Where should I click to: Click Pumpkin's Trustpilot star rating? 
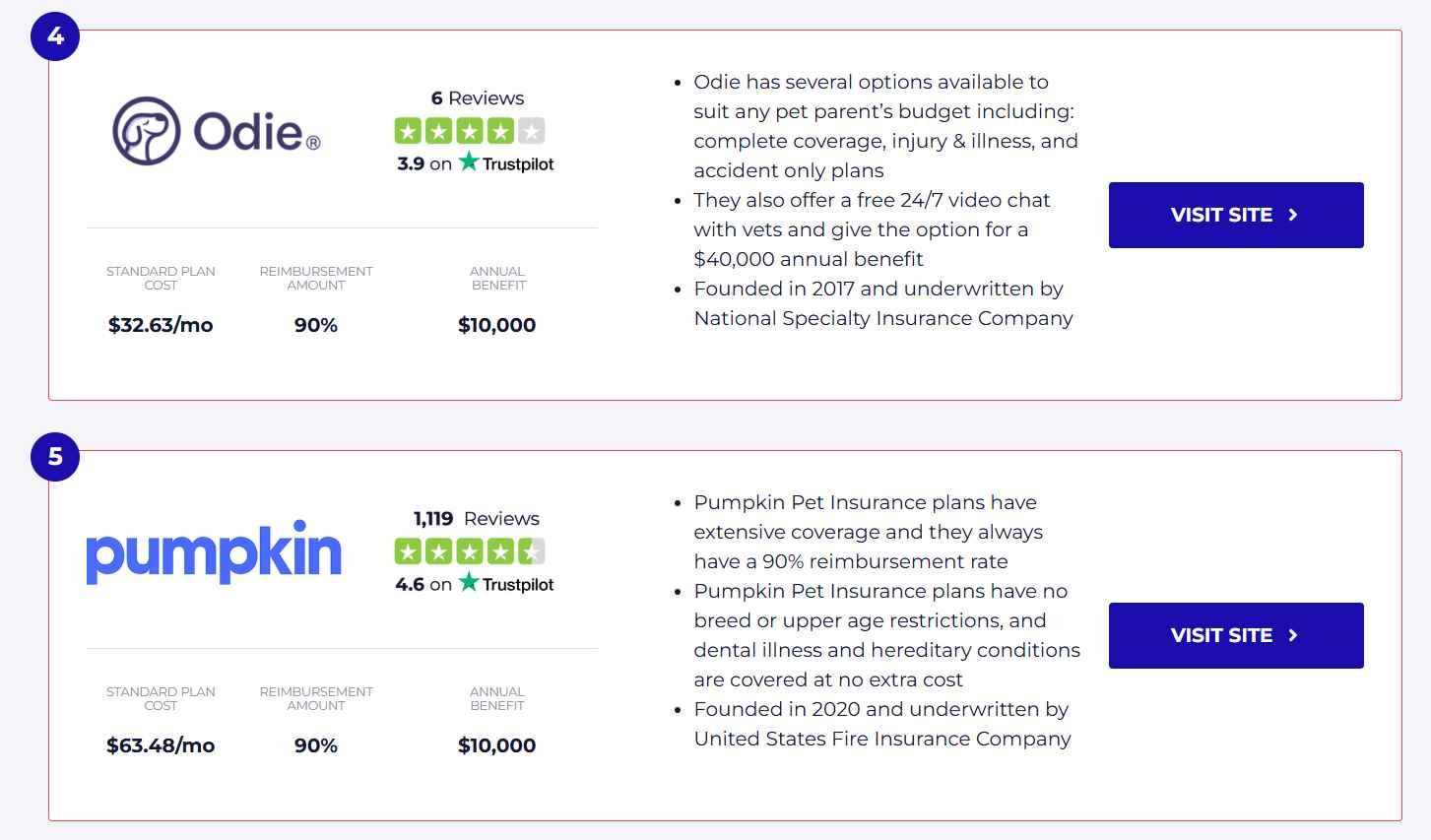(470, 551)
